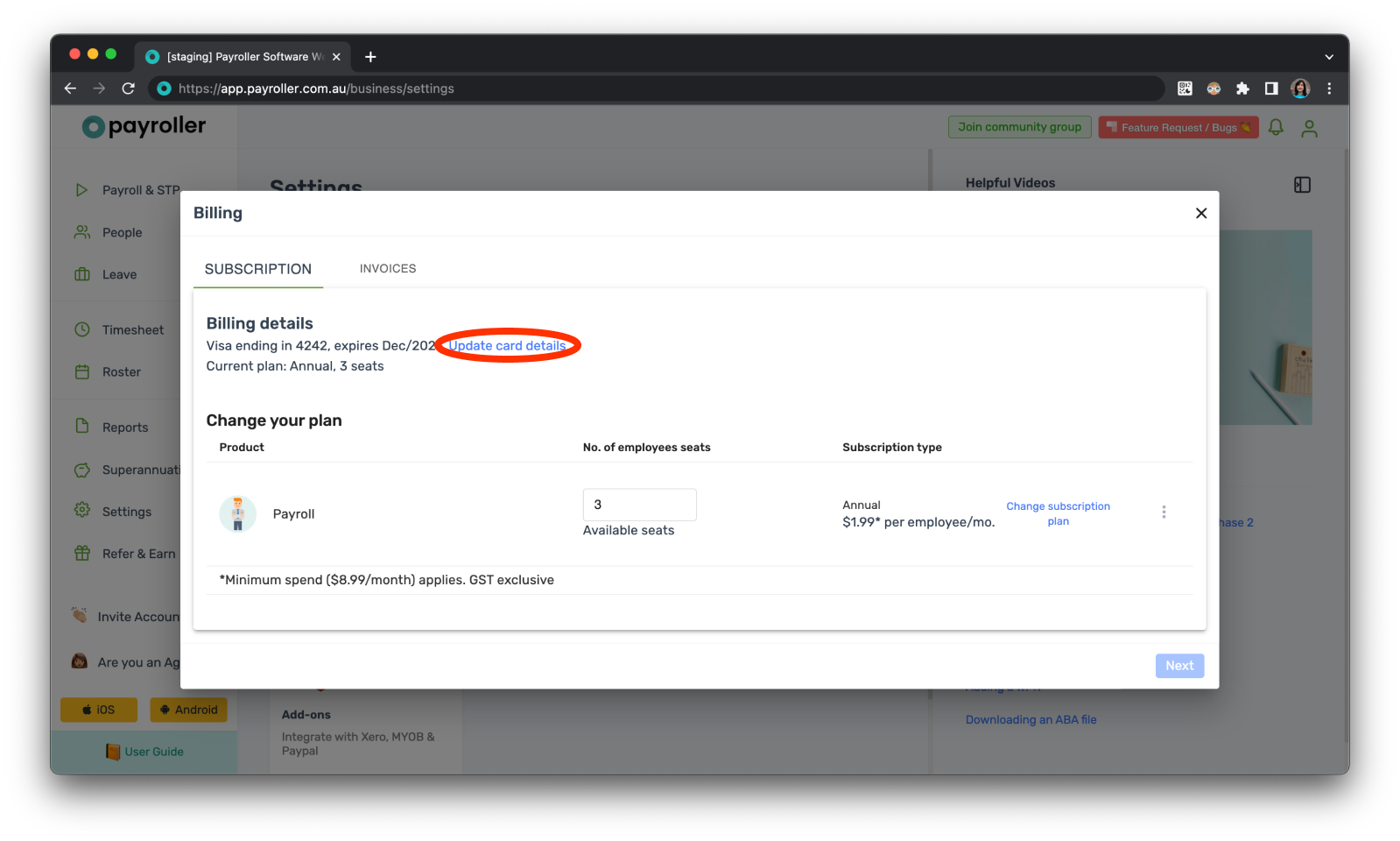
Task: Open the user profile icon
Action: (x=1309, y=129)
